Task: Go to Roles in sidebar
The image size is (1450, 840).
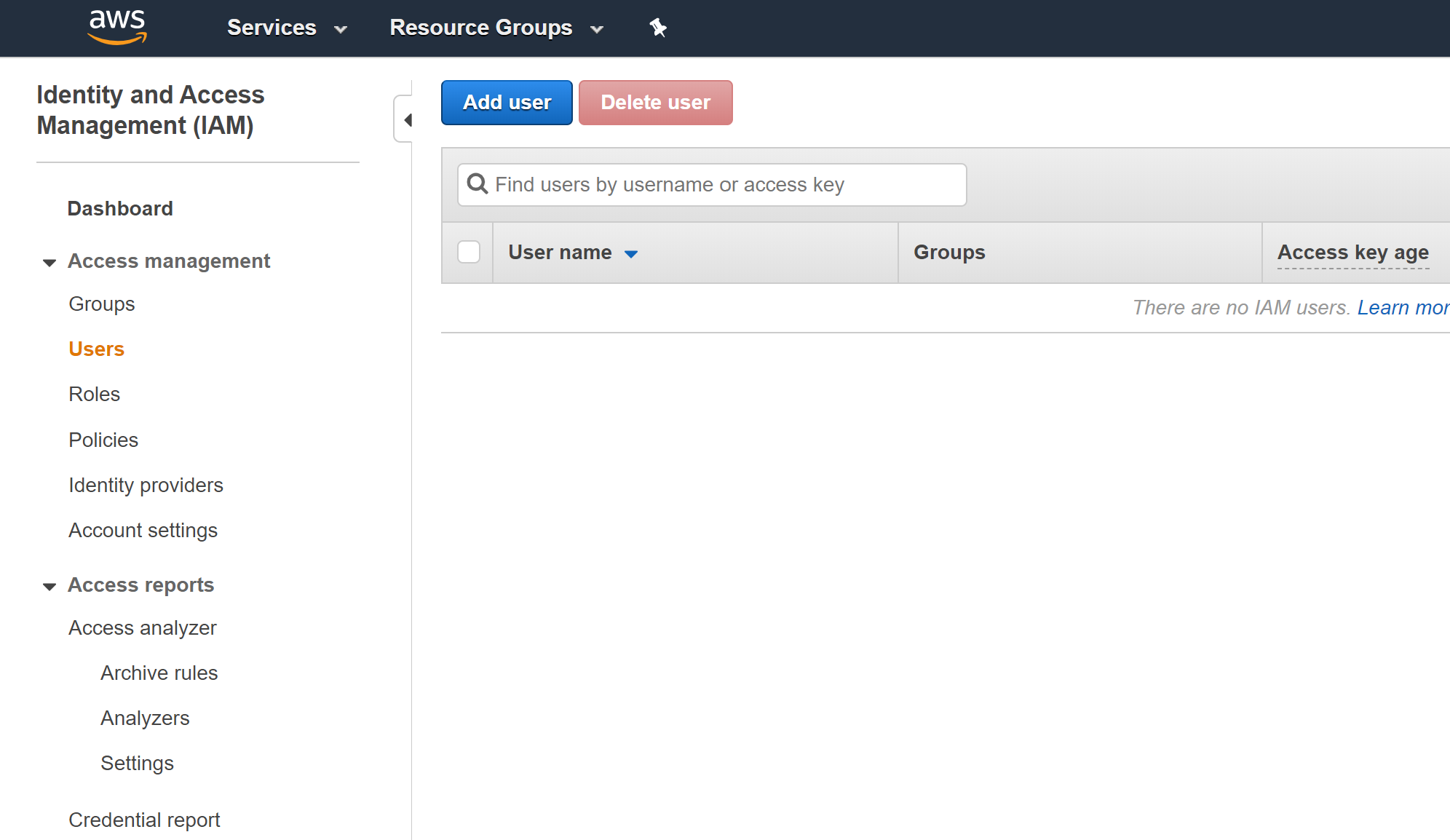Action: click(x=94, y=394)
